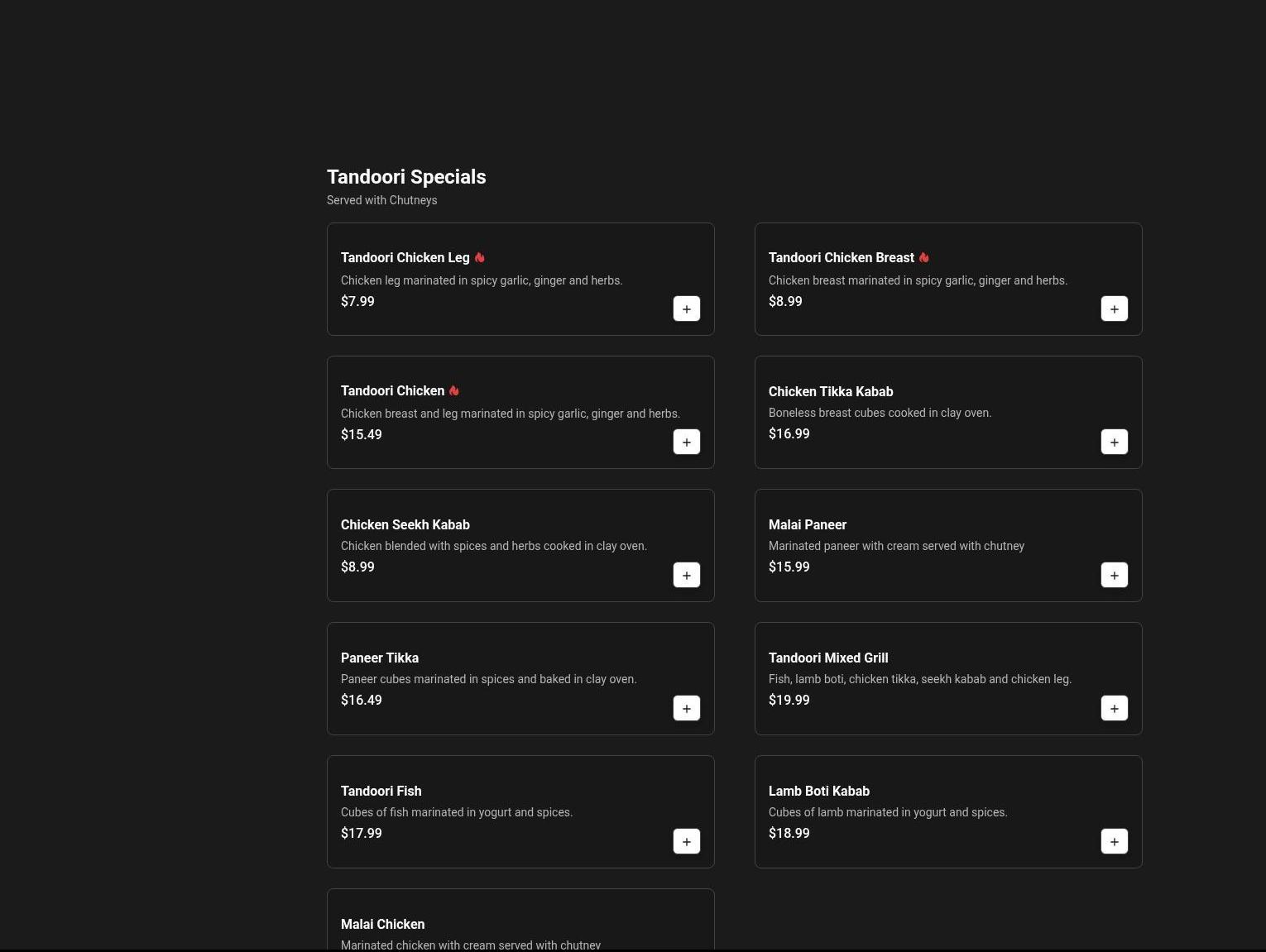Click the Lamb Boti Kabab $18.99 price
The width and height of the screenshot is (1266, 952).
tap(789, 833)
